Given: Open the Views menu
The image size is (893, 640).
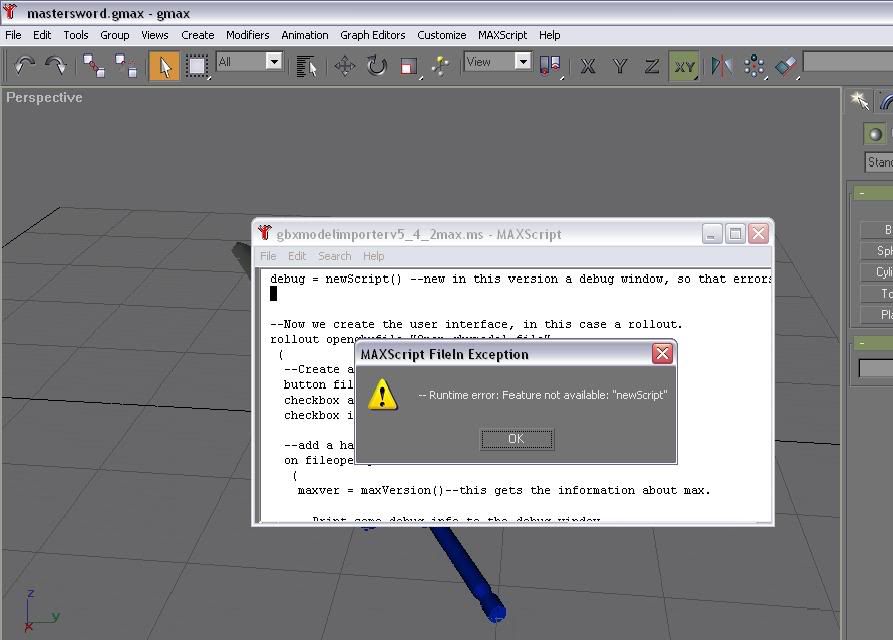Looking at the screenshot, I should (155, 35).
